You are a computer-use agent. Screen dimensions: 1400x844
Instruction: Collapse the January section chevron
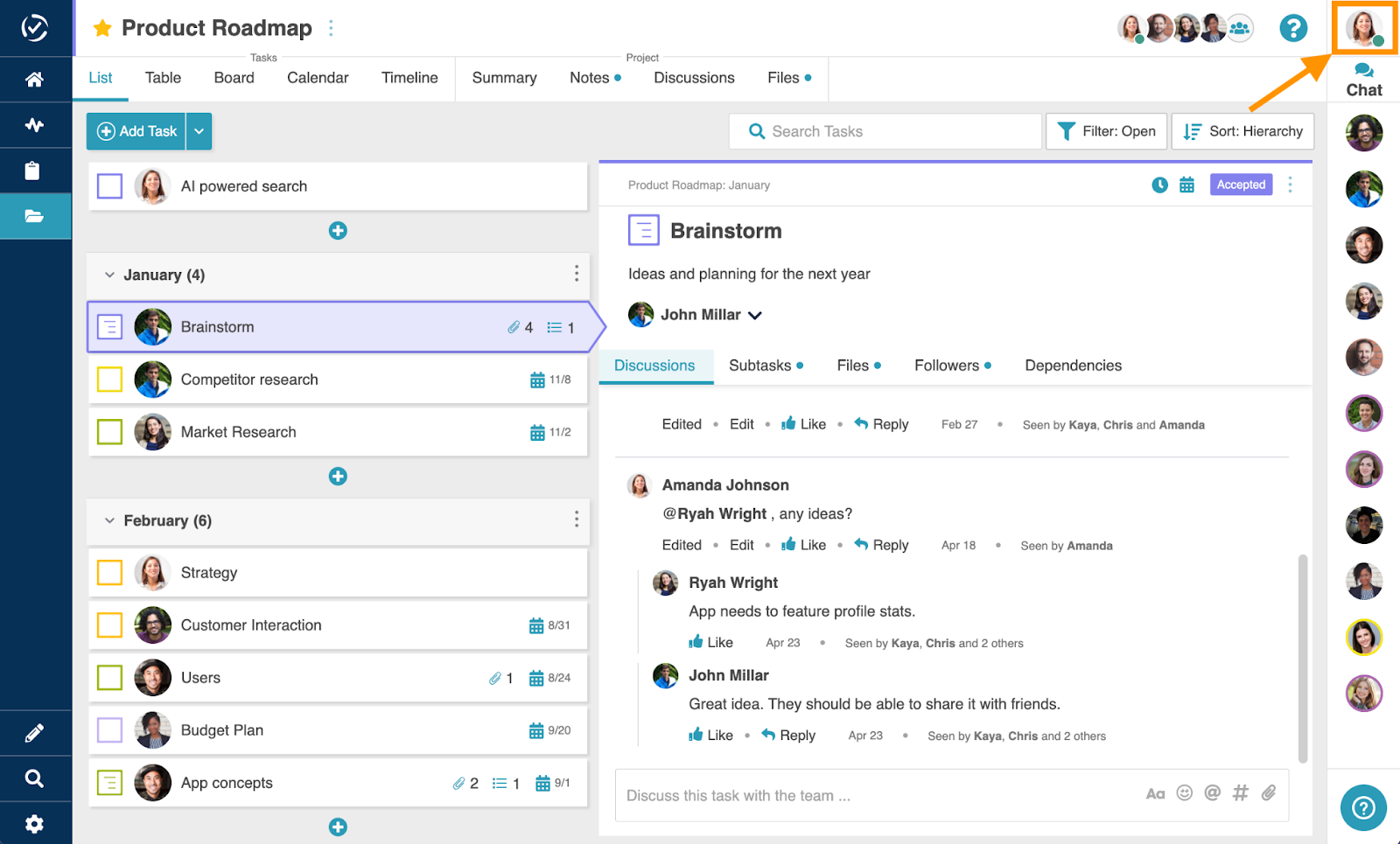click(109, 275)
